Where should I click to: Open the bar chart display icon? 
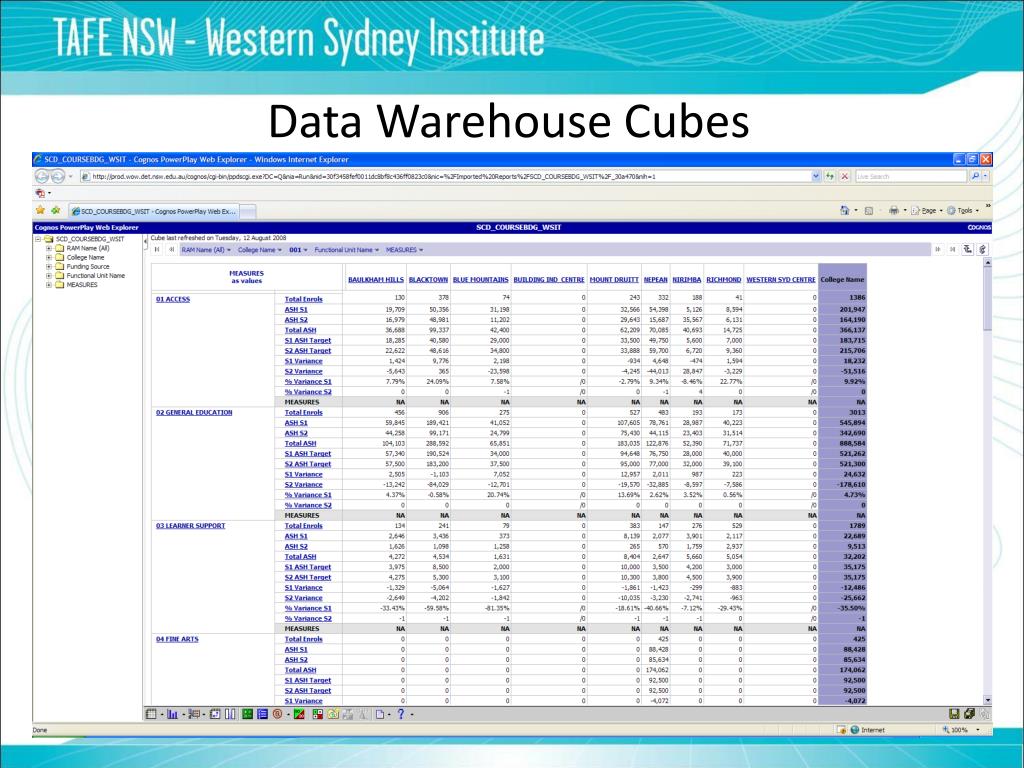172,714
